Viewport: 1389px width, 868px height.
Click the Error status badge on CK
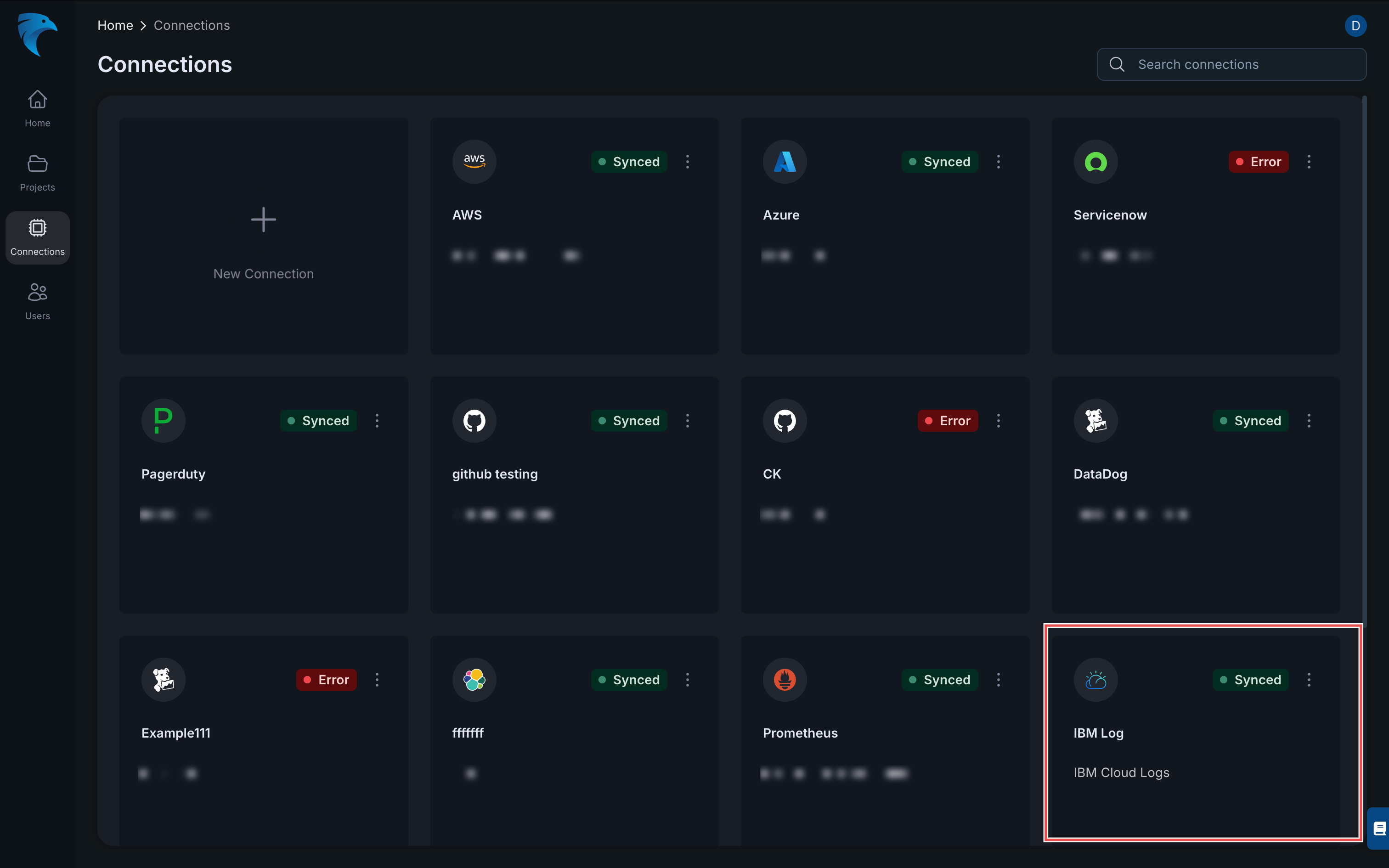pyautogui.click(x=948, y=420)
